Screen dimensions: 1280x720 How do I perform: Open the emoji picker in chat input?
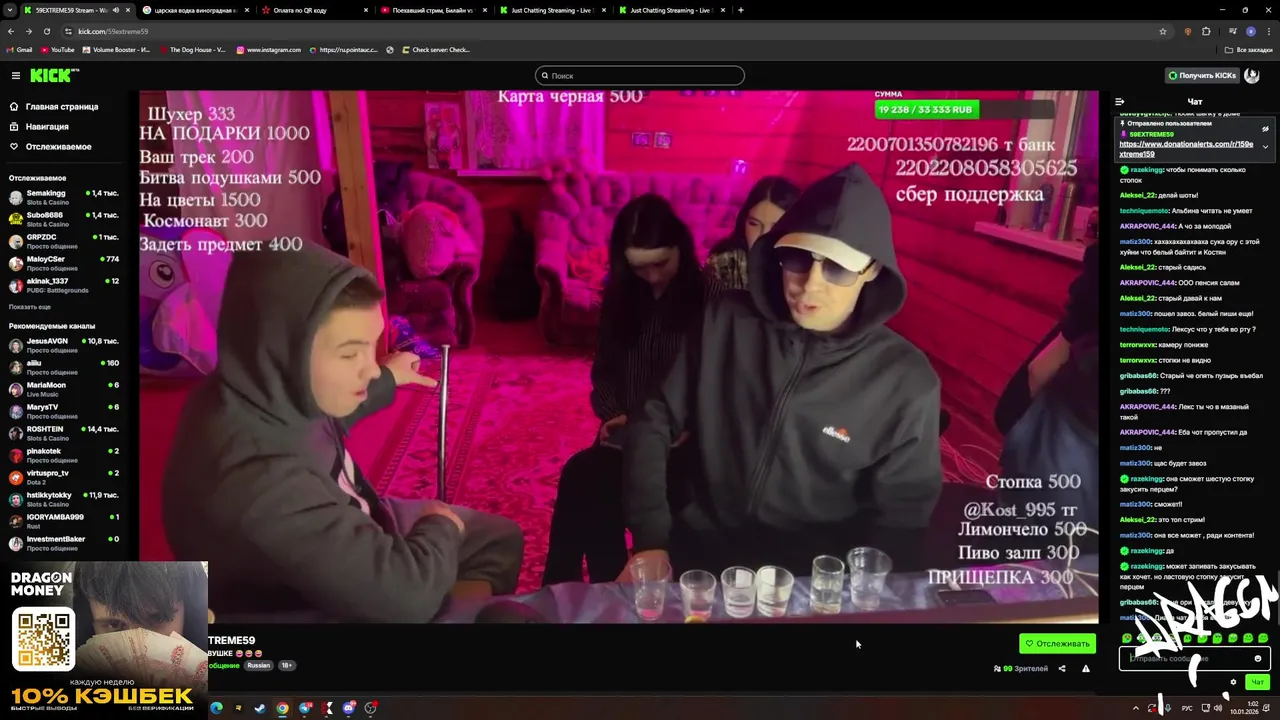(x=1258, y=658)
